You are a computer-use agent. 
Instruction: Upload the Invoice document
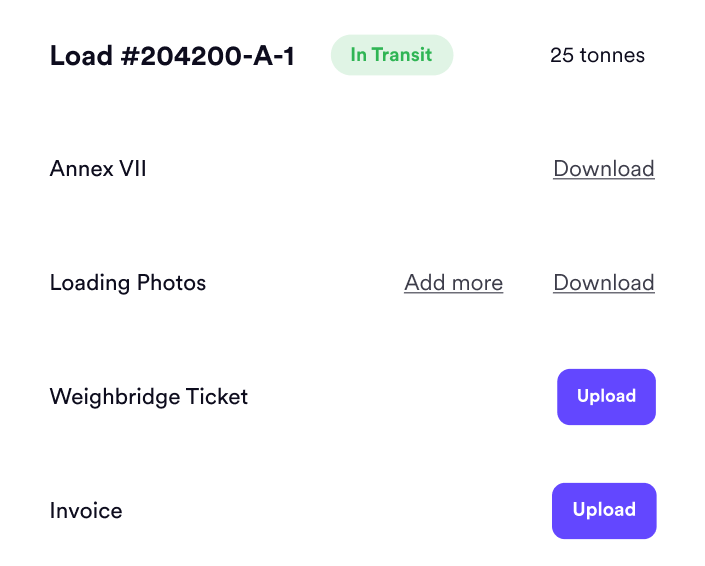[604, 511]
